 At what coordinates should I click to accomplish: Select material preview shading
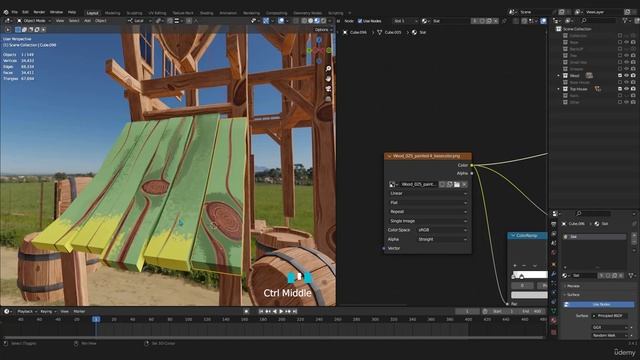pyautogui.click(x=317, y=21)
